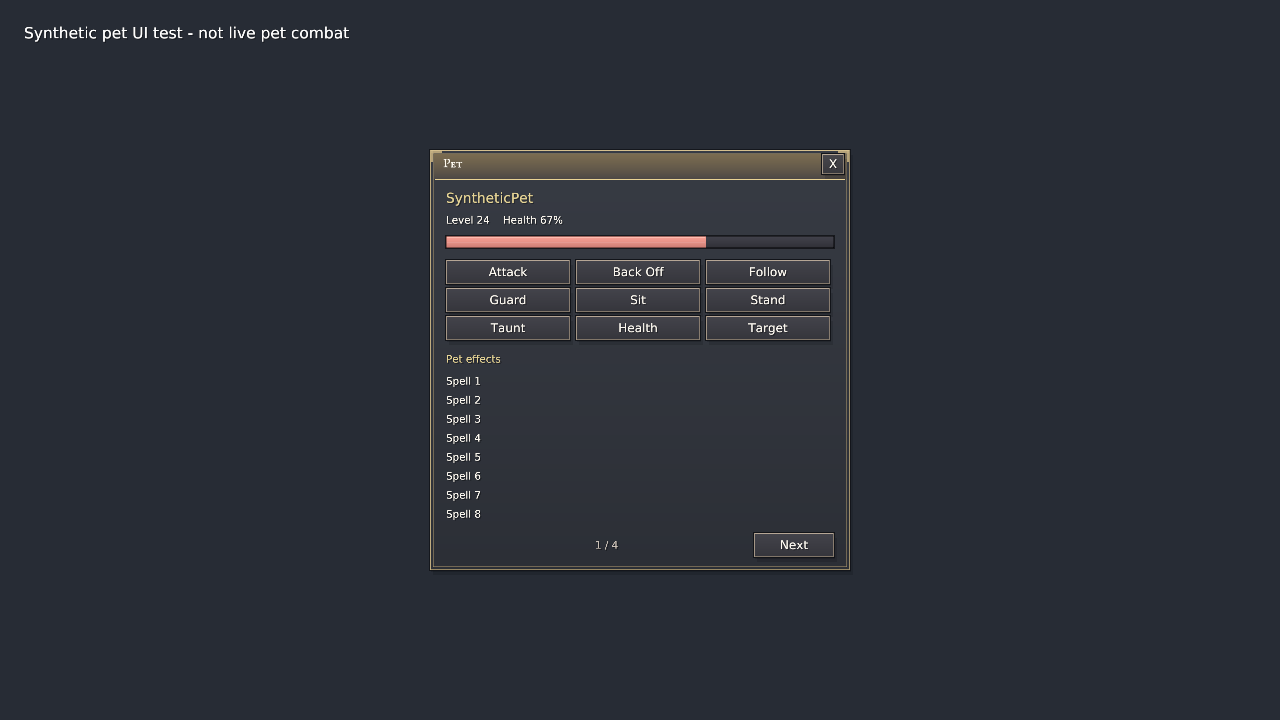Viewport: 1280px width, 720px height.
Task: Make the pet Sit
Action: click(638, 300)
